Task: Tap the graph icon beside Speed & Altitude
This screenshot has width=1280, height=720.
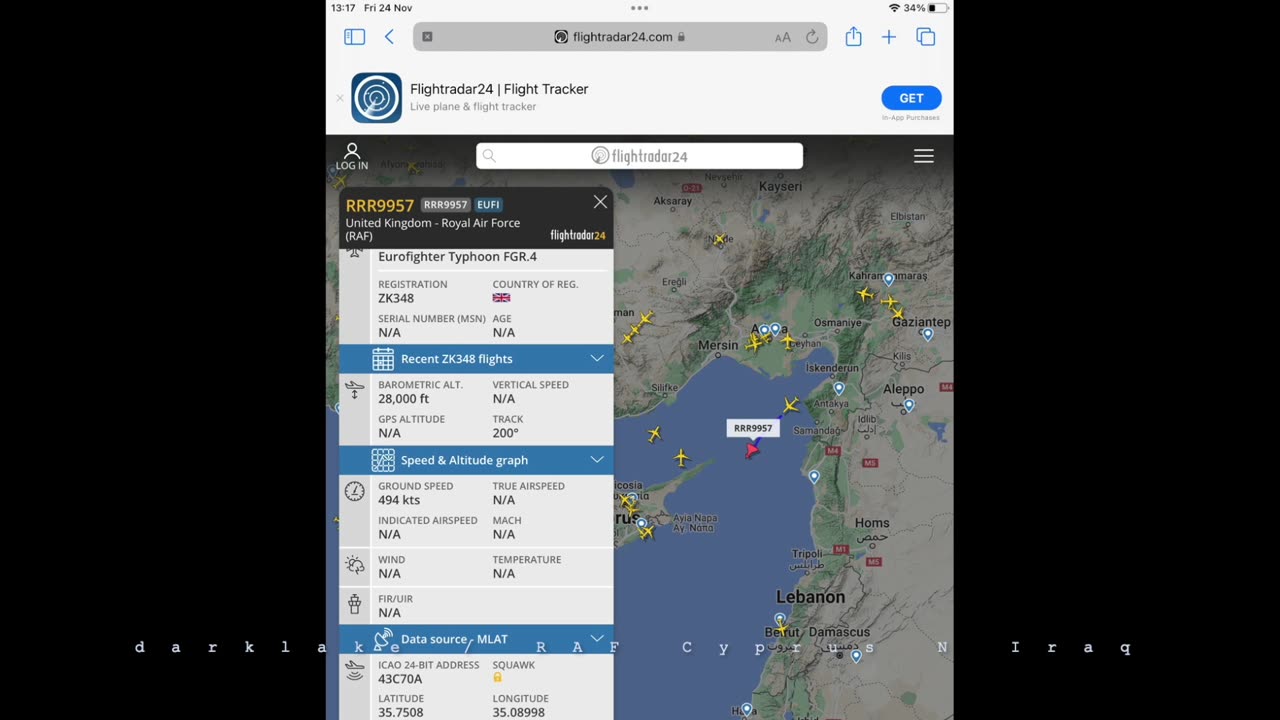Action: (x=383, y=460)
